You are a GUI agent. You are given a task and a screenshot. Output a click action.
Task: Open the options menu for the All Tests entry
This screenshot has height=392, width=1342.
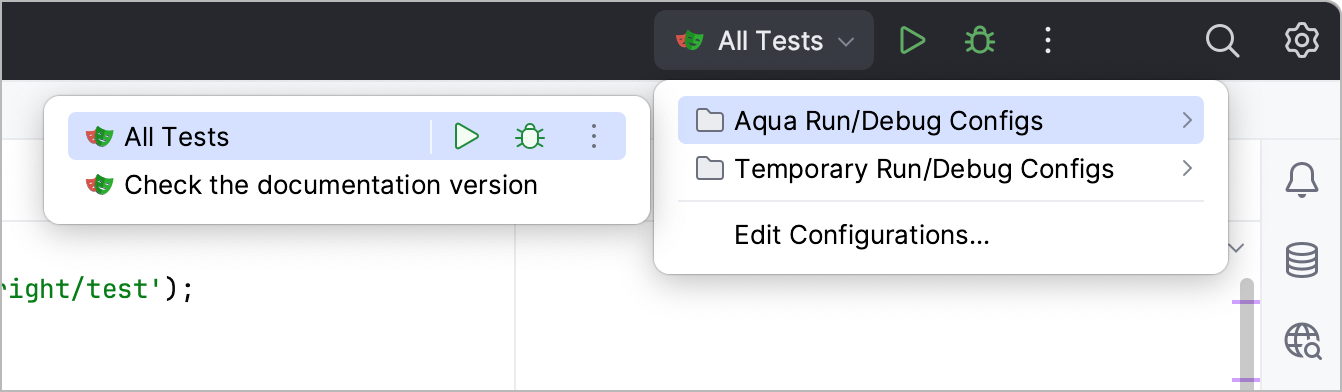click(594, 136)
